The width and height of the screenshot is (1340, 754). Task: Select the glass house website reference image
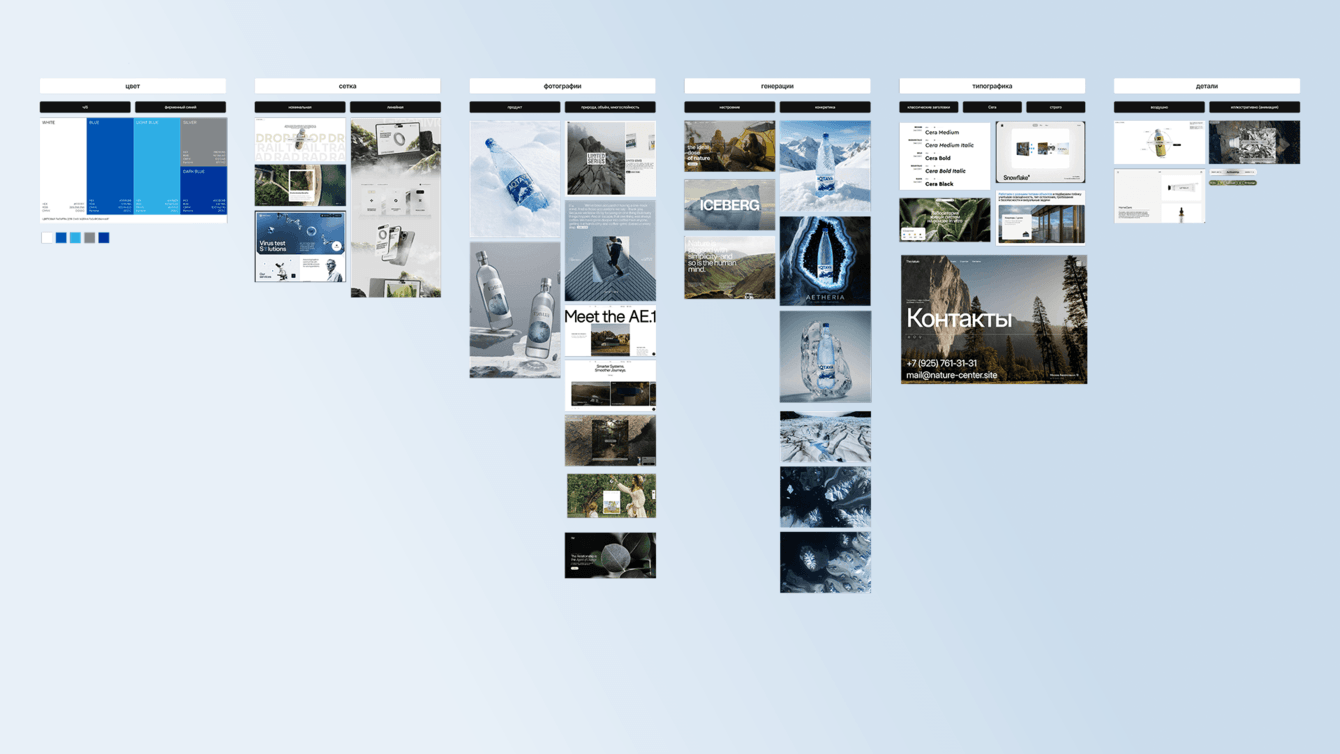1040,217
